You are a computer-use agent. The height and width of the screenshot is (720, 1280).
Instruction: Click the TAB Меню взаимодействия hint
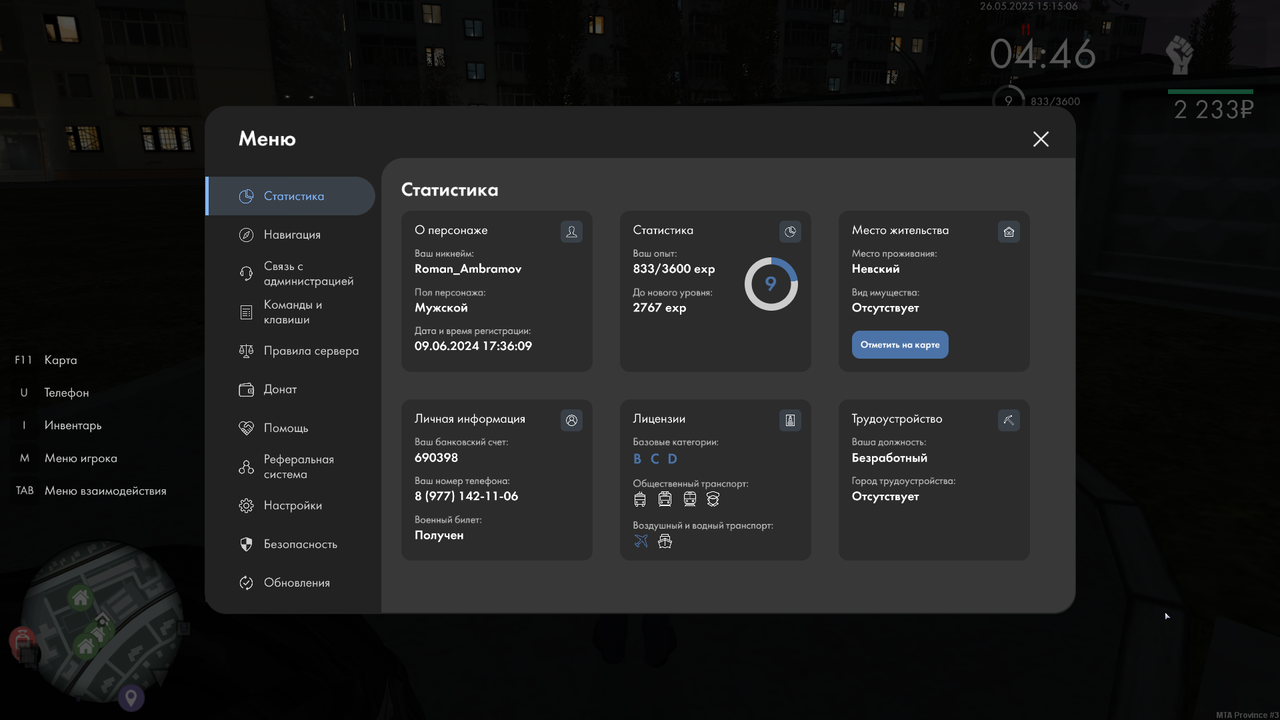point(91,491)
